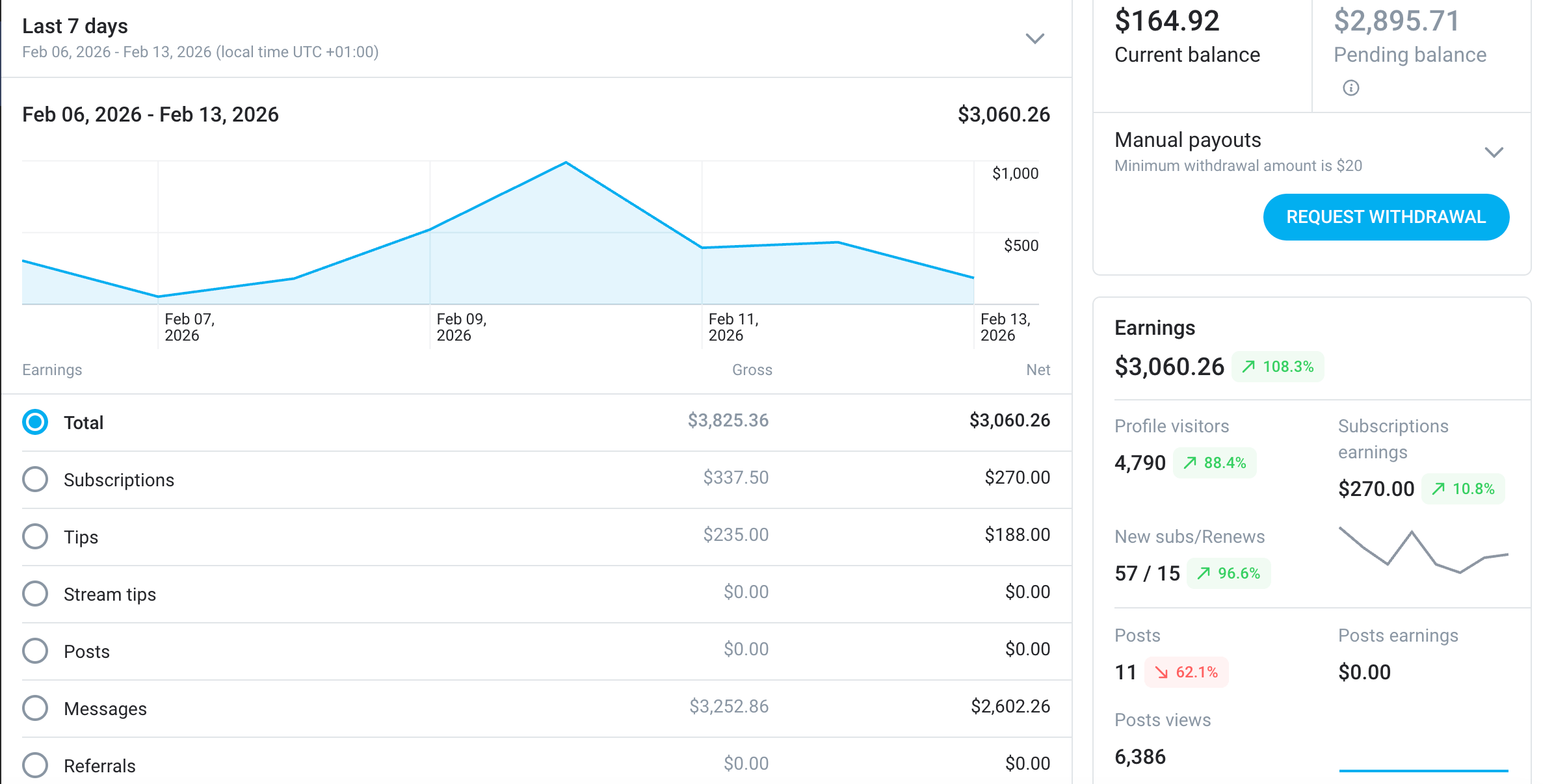
Task: Click the 88.4% profile visitors badge
Action: point(1214,463)
